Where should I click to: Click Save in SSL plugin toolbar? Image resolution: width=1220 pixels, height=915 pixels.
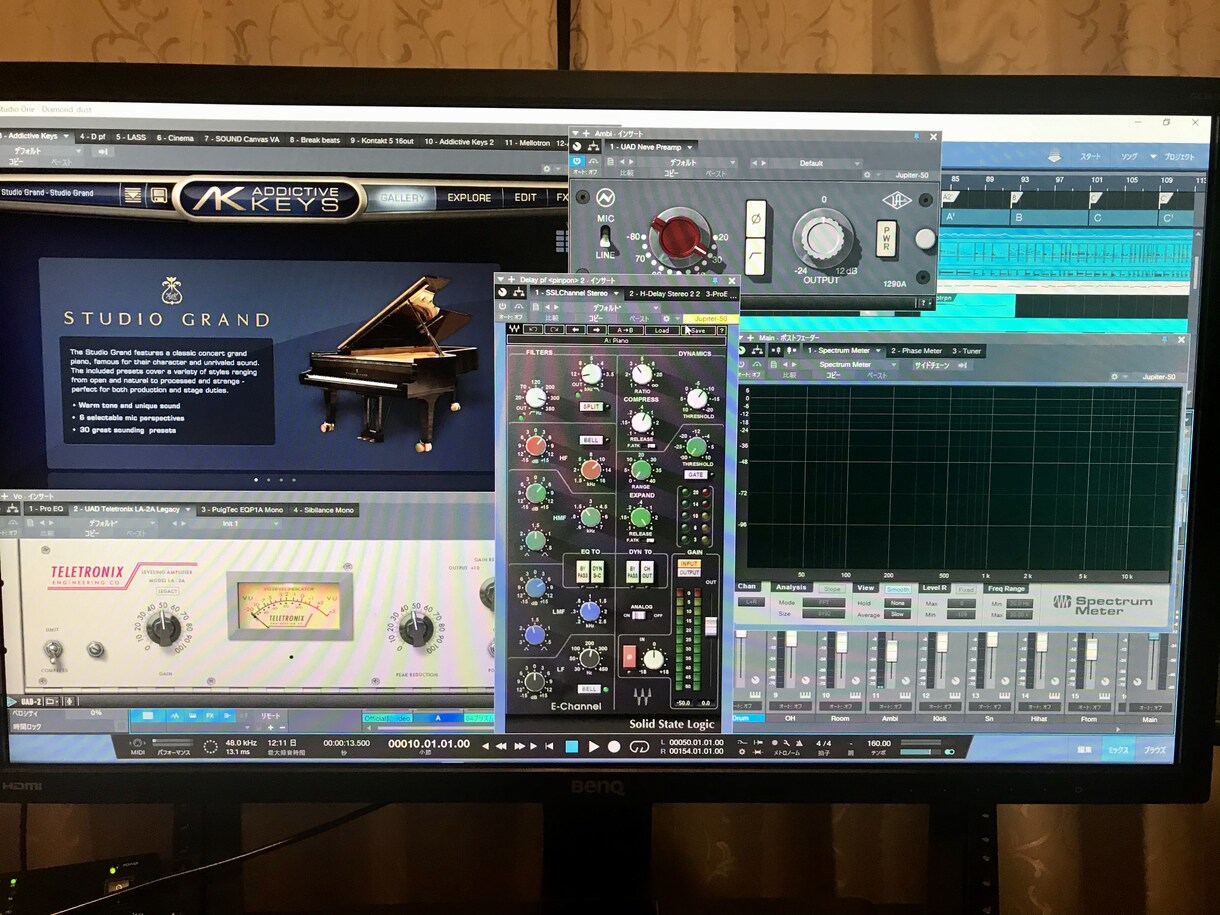pos(696,330)
